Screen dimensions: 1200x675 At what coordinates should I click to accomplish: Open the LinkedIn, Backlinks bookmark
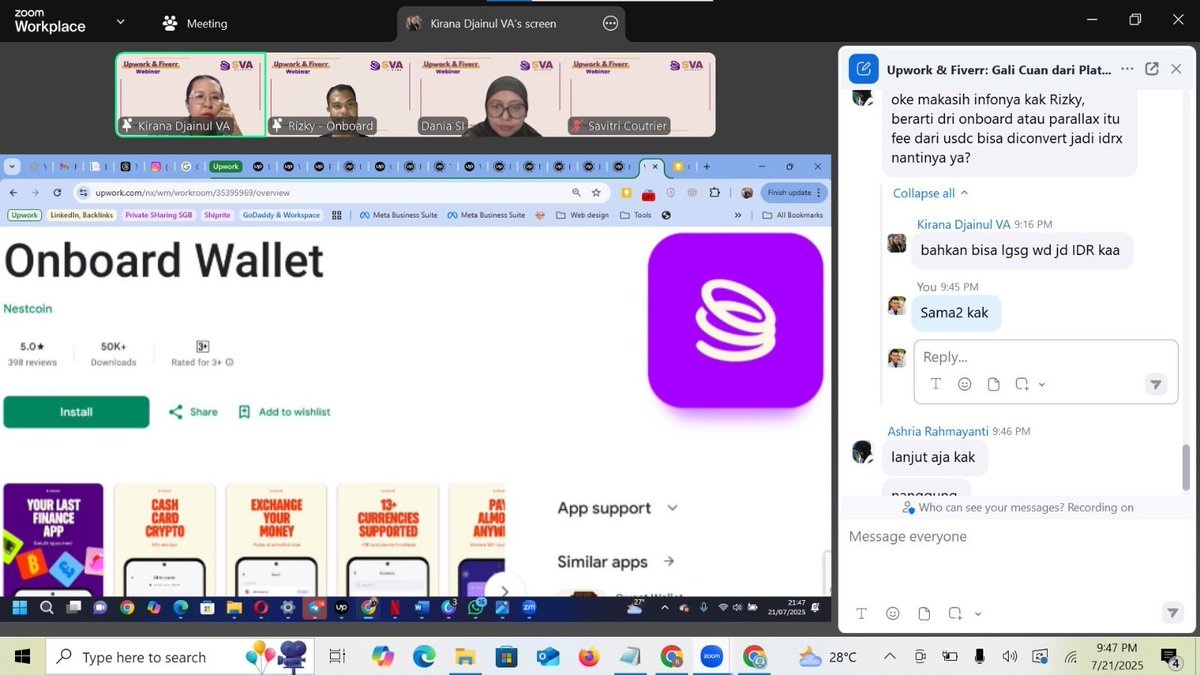(82, 215)
